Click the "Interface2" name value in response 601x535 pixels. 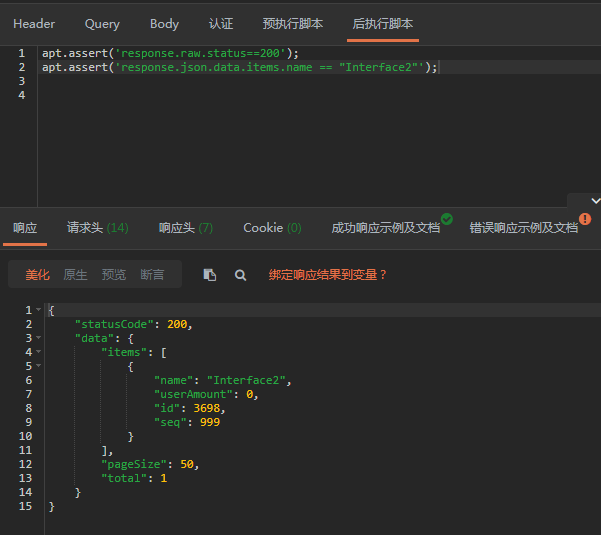(x=246, y=380)
